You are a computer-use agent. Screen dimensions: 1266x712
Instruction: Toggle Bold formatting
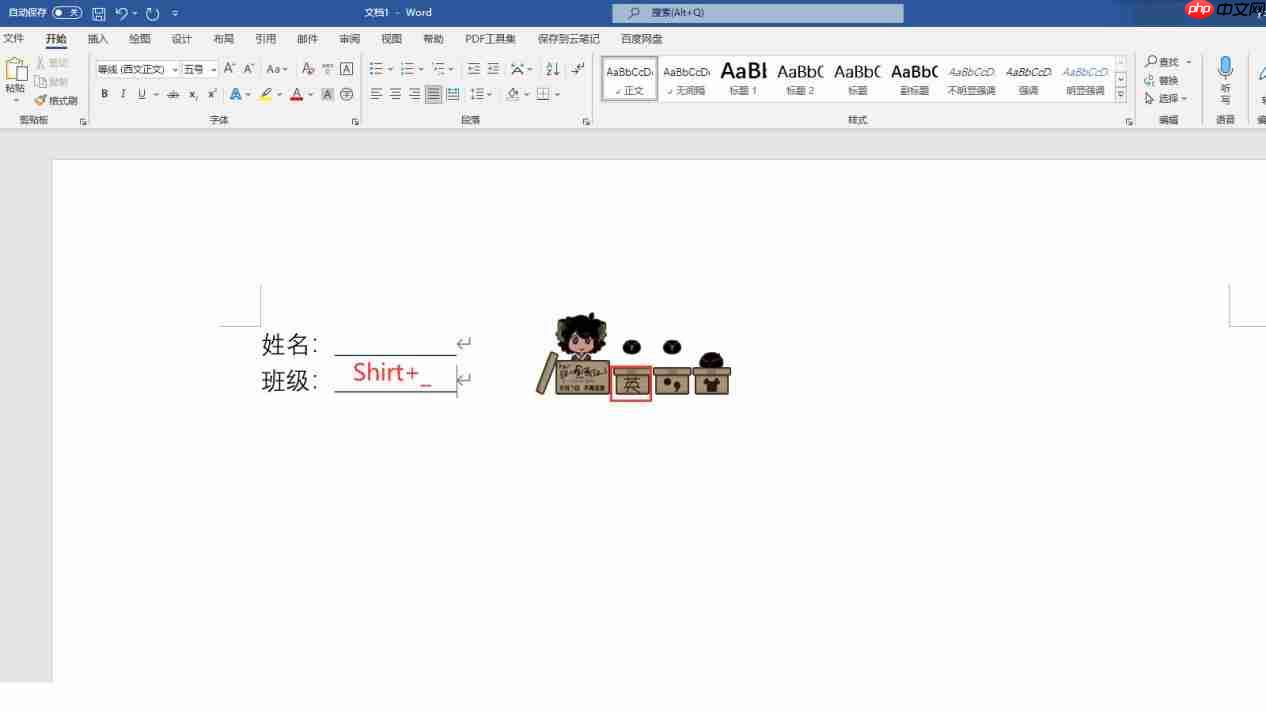point(104,94)
